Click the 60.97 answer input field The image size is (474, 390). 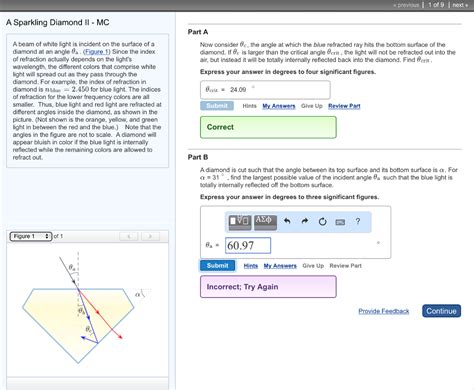click(248, 246)
